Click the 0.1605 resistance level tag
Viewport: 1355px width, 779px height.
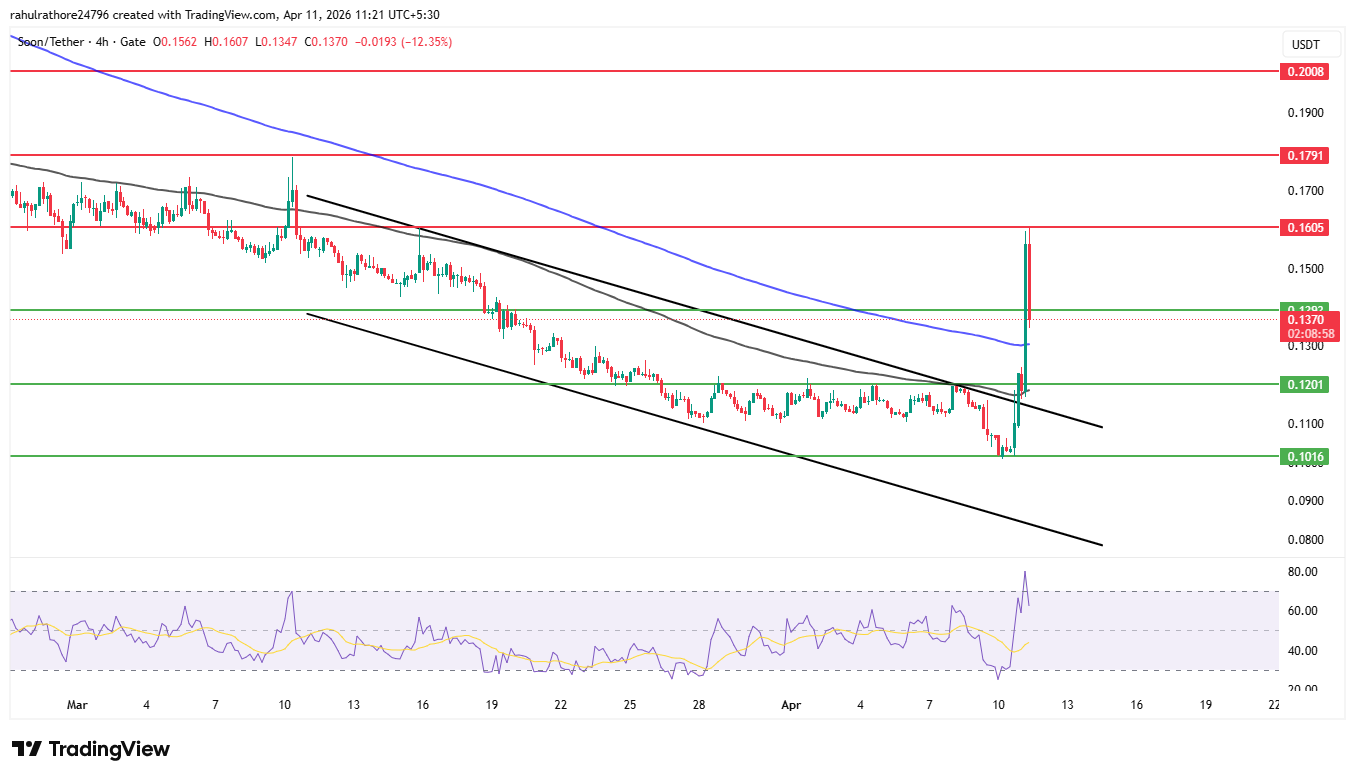(x=1305, y=227)
